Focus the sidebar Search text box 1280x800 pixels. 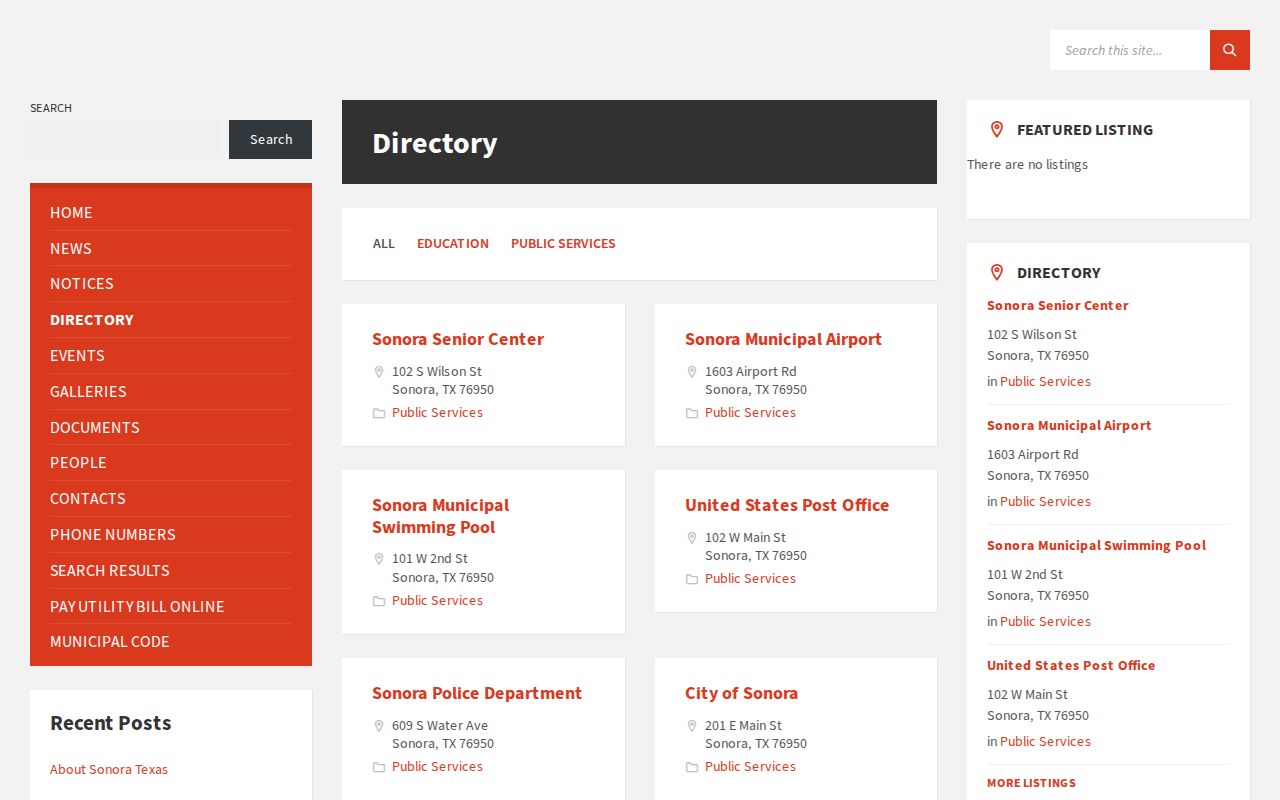(x=124, y=139)
